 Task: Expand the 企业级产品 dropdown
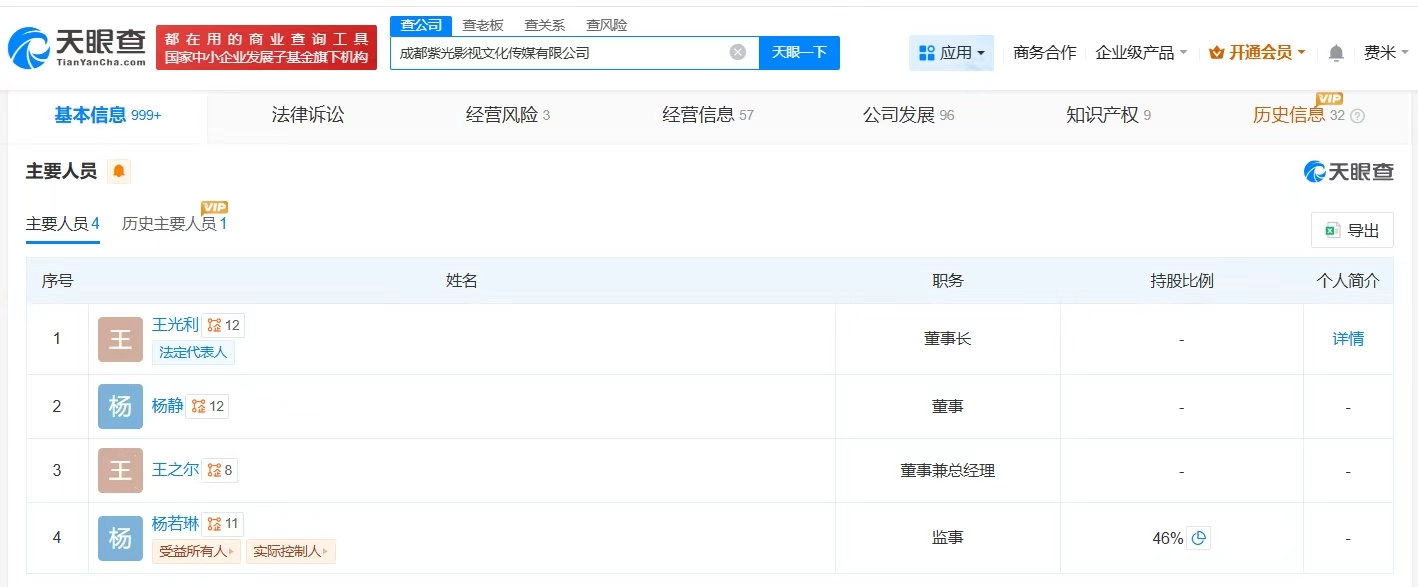[x=1141, y=53]
